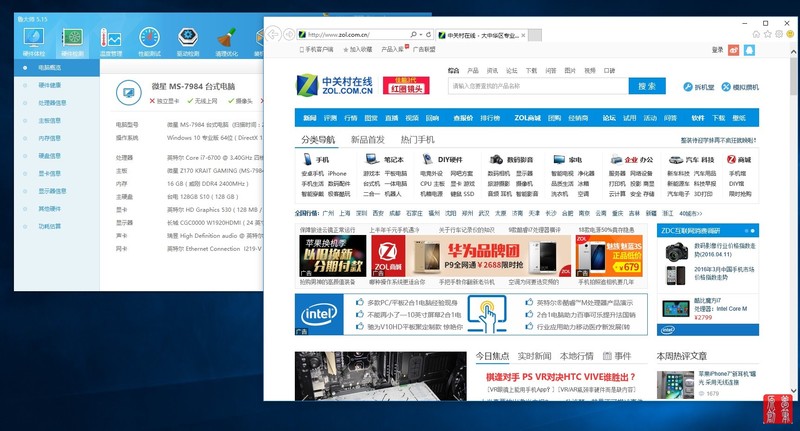Screen dimensions: 800x431
Task: Select the 产品 search category tab
Action: (473, 70)
